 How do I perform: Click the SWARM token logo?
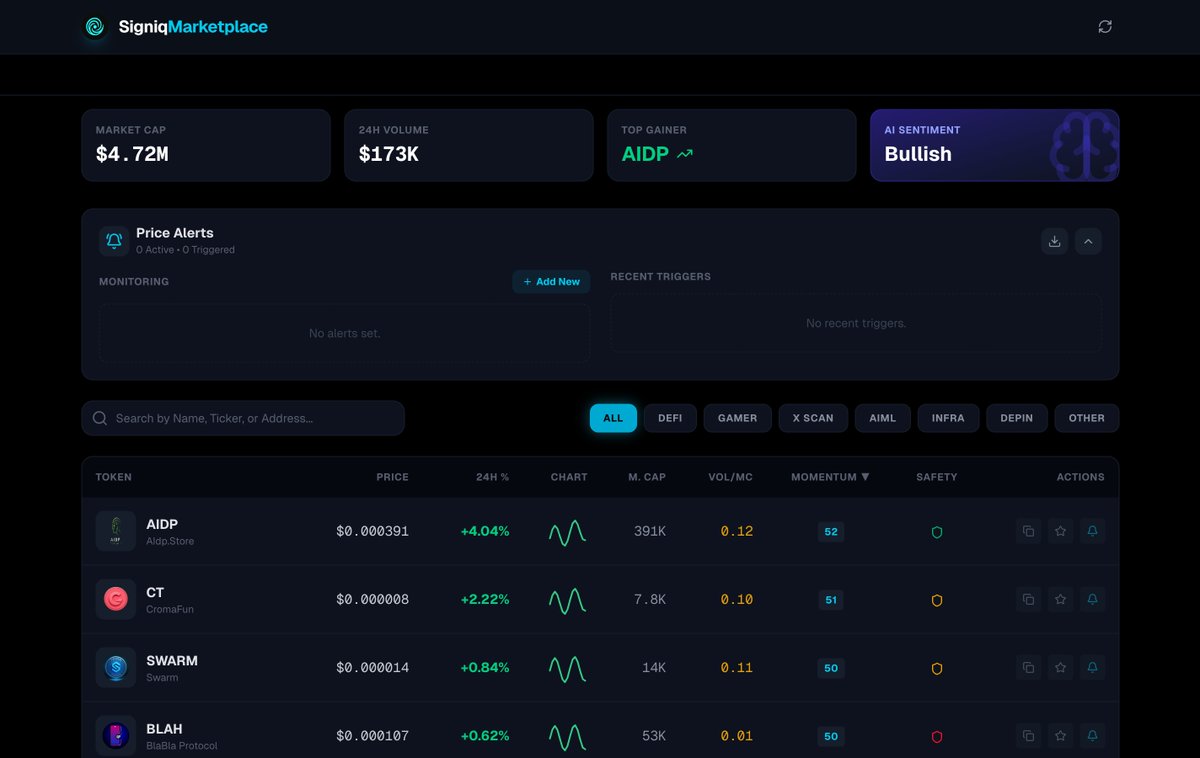coord(116,667)
